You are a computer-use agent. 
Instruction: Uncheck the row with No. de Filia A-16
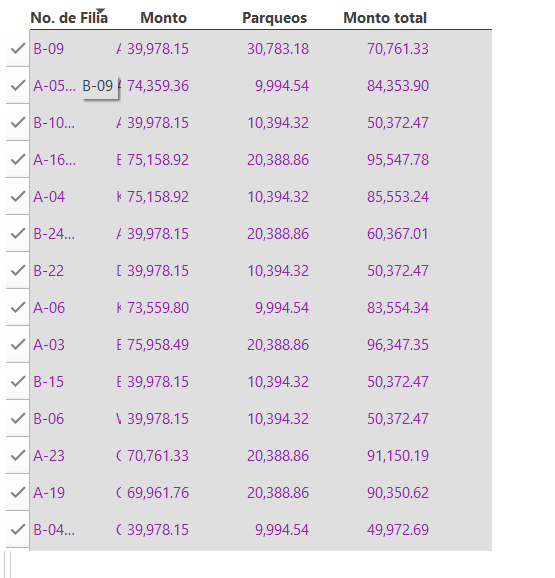18,160
